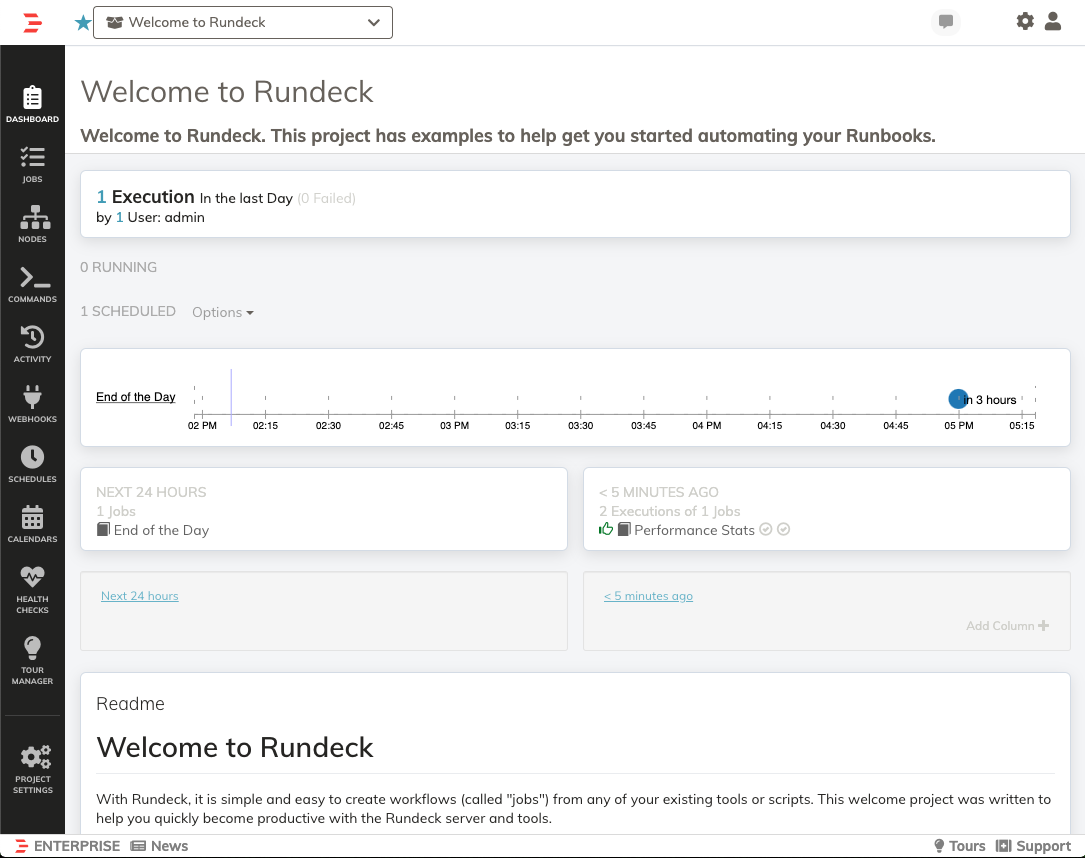Open the user profile menu
Viewport: 1085px width, 858px height.
[1053, 21]
